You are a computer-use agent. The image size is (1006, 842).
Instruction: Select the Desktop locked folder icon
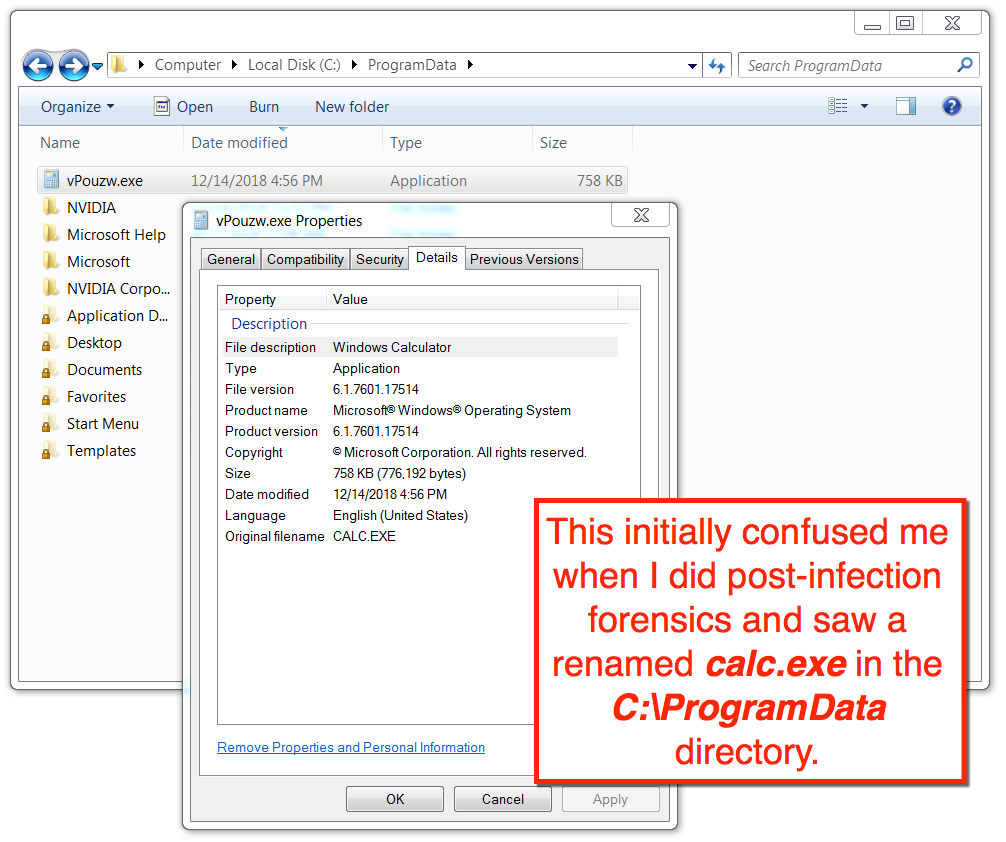(x=49, y=343)
